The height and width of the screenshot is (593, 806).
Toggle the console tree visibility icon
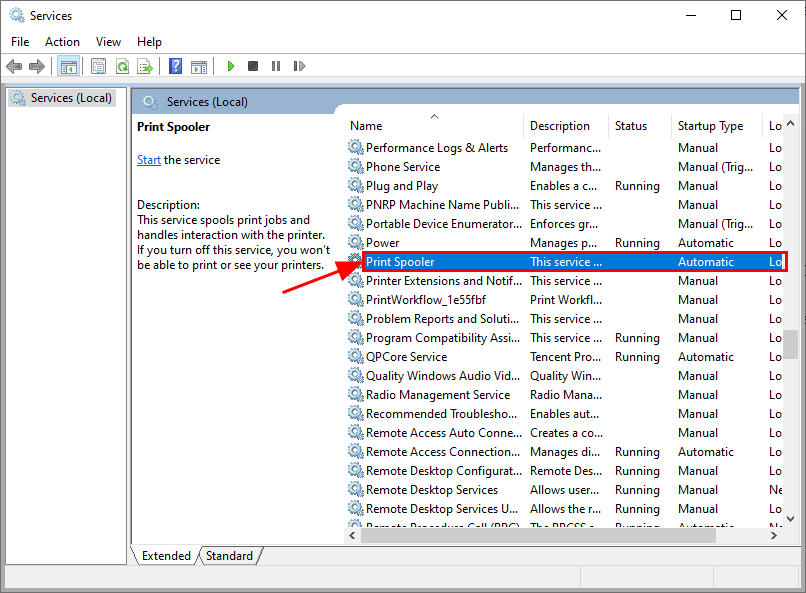(68, 66)
